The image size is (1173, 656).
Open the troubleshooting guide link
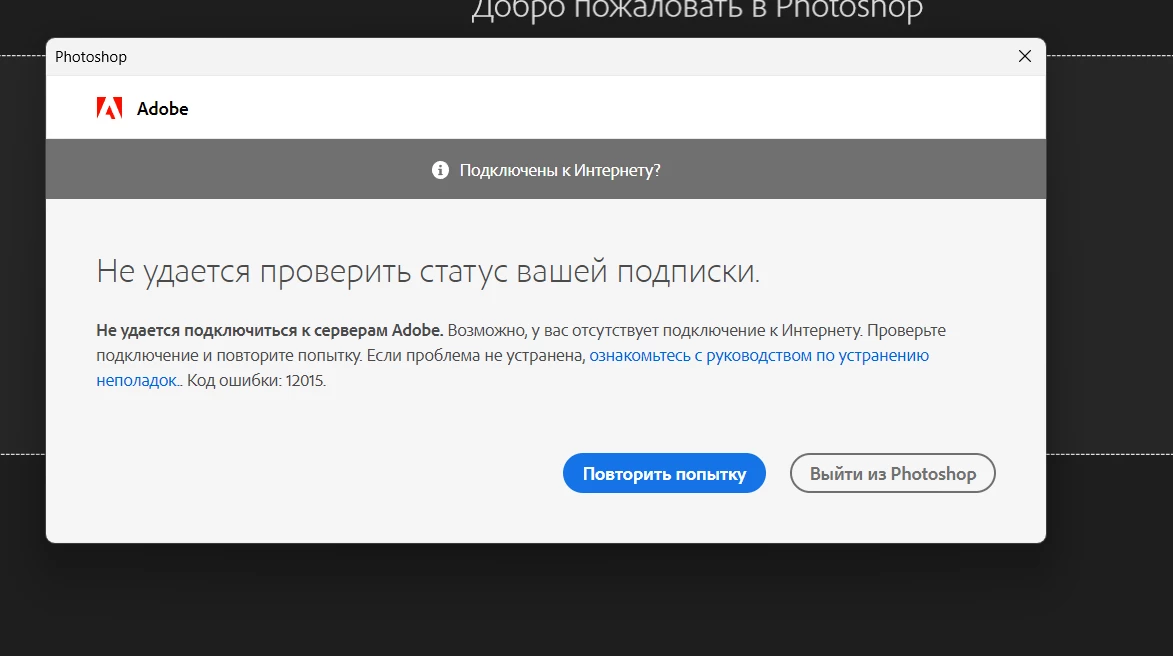pyautogui.click(x=759, y=355)
